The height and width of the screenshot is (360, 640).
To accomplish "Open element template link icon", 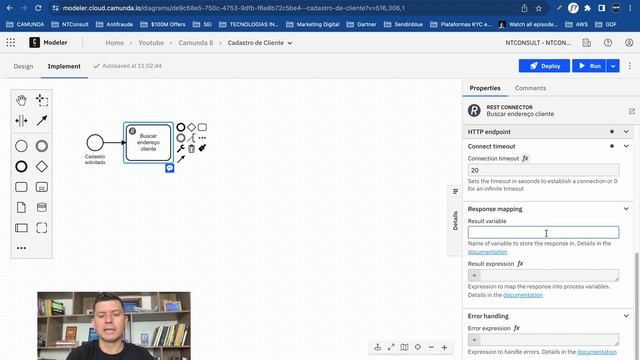I will 631,111.
